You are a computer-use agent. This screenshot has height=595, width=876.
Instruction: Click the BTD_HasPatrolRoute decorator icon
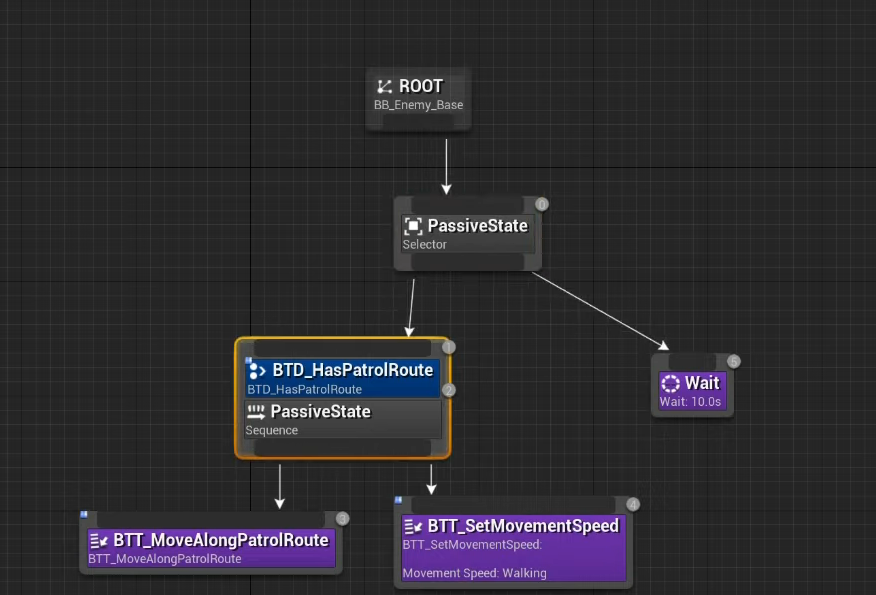pyautogui.click(x=257, y=370)
